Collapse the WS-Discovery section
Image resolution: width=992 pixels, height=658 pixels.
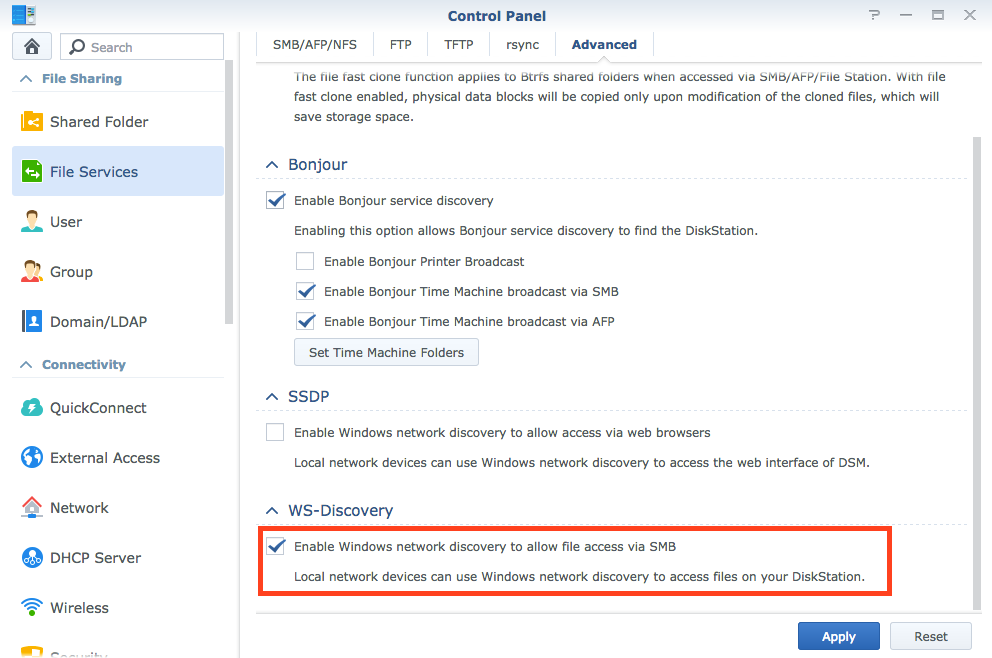[x=272, y=510]
